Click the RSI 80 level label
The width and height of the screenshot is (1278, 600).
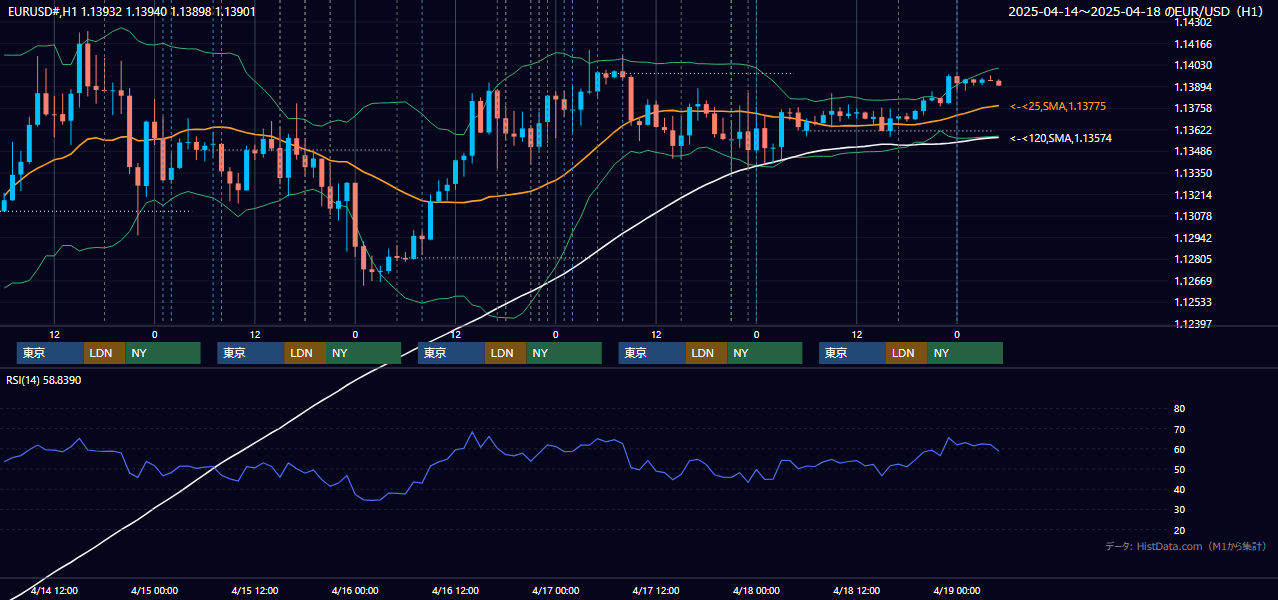point(1179,409)
